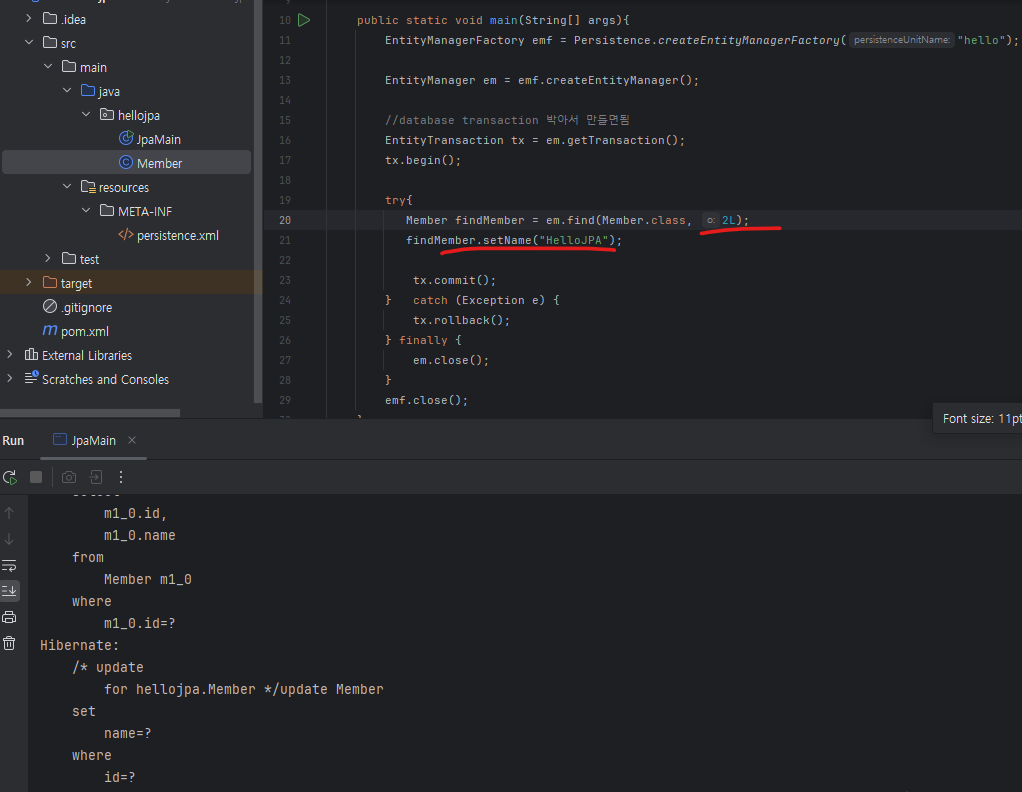The width and height of the screenshot is (1022, 792).
Task: Click the project panel horizontal scrollbar
Action: 90,413
